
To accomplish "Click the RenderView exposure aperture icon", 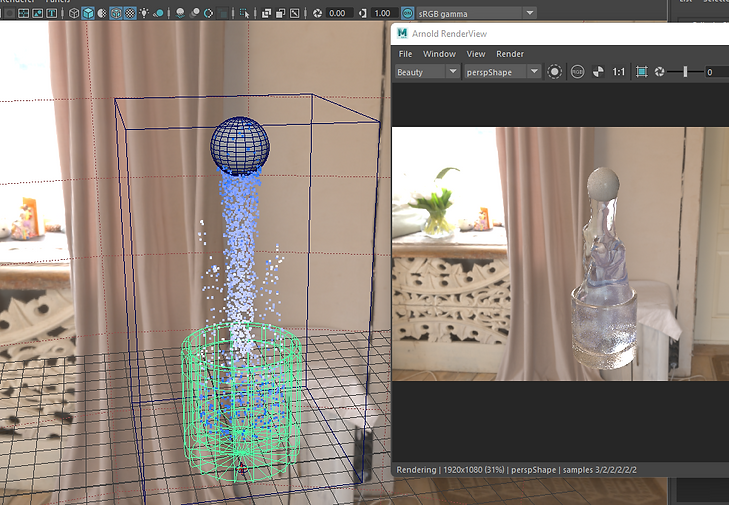I will pos(659,72).
